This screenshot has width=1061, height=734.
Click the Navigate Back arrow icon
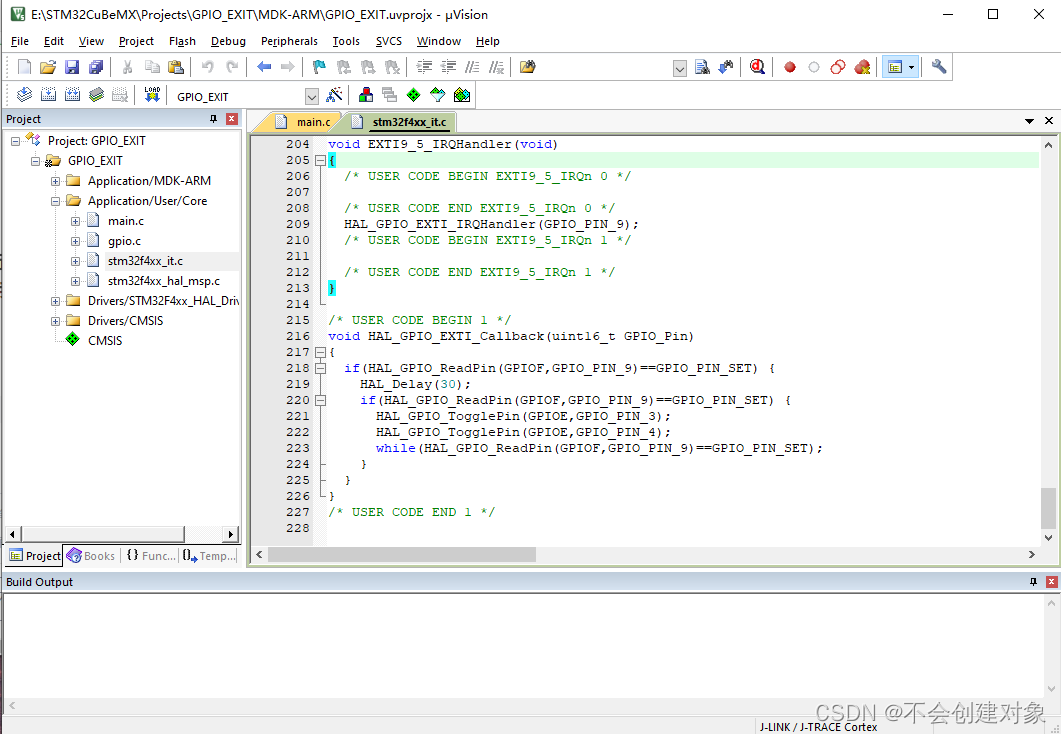(x=262, y=66)
